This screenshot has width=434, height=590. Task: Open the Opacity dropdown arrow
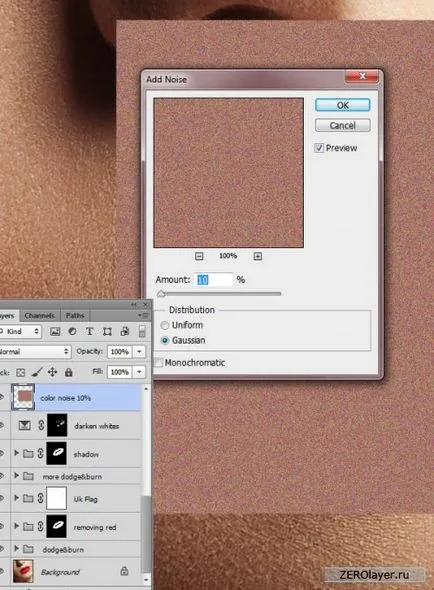(139, 351)
